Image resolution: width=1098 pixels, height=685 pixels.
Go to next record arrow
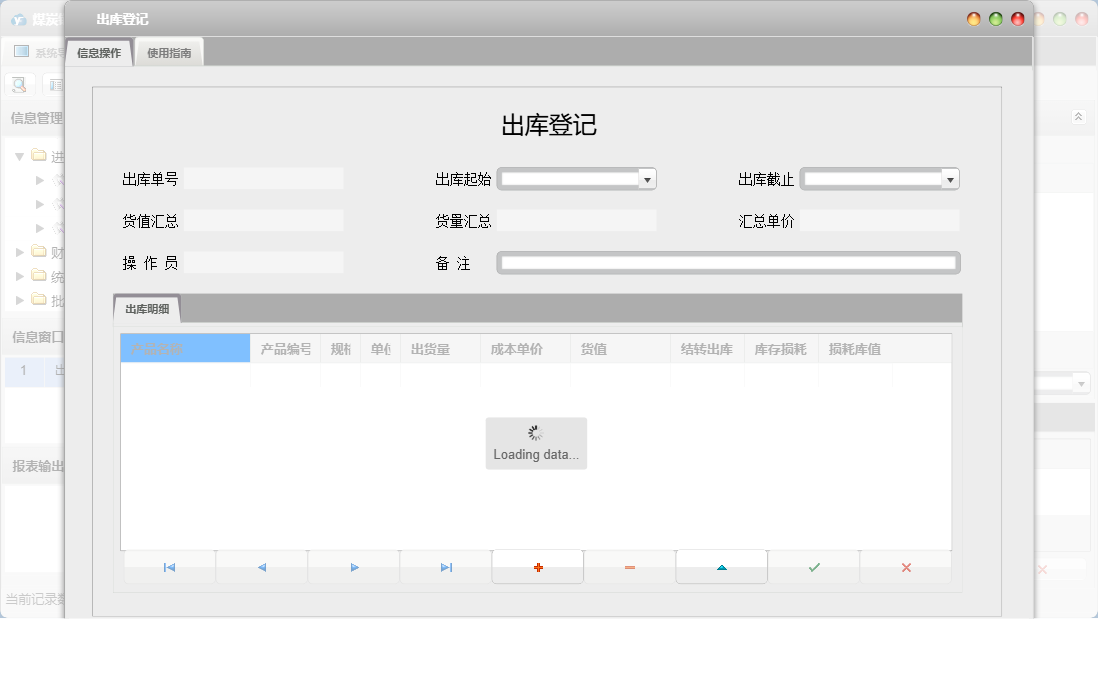pos(353,566)
